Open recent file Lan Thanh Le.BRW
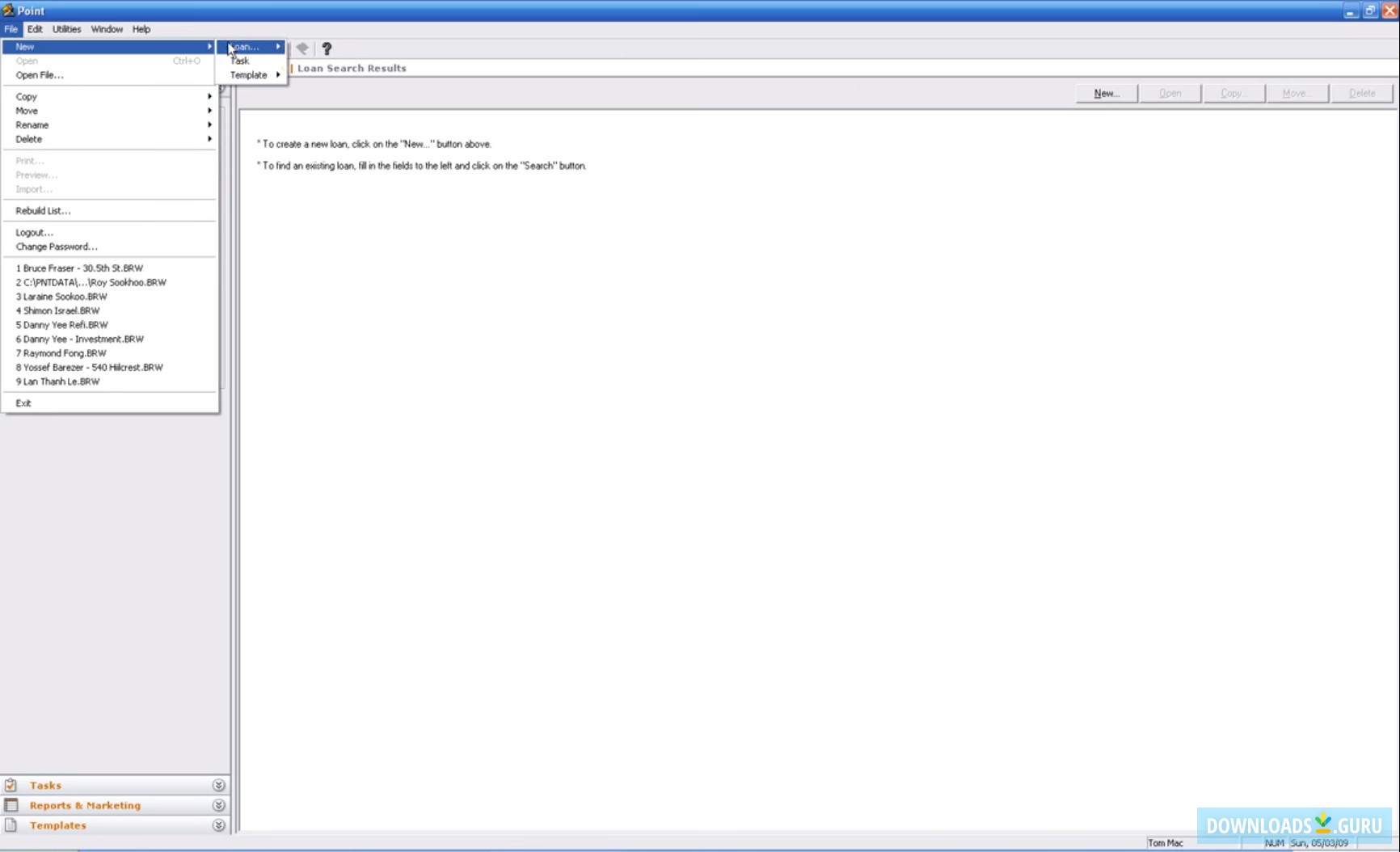1400x852 pixels. pos(110,382)
